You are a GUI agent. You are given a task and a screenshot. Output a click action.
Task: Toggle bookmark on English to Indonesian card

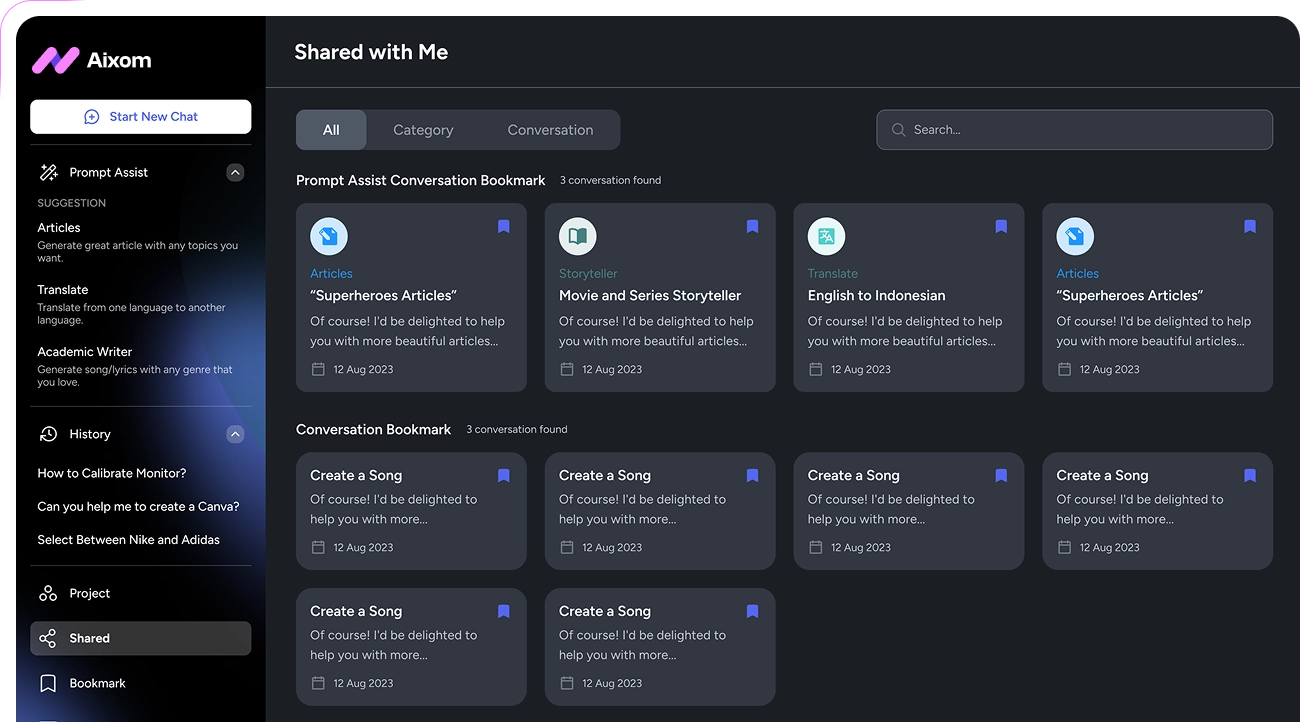tap(1001, 227)
